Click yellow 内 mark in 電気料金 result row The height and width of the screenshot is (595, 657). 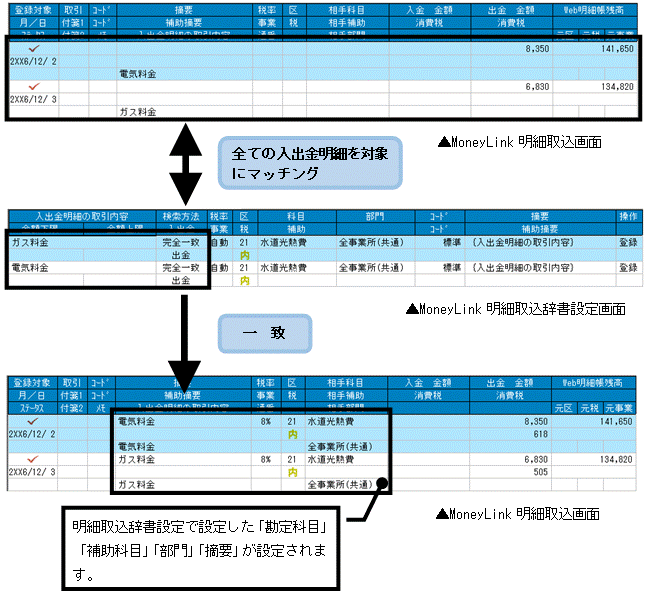click(292, 435)
